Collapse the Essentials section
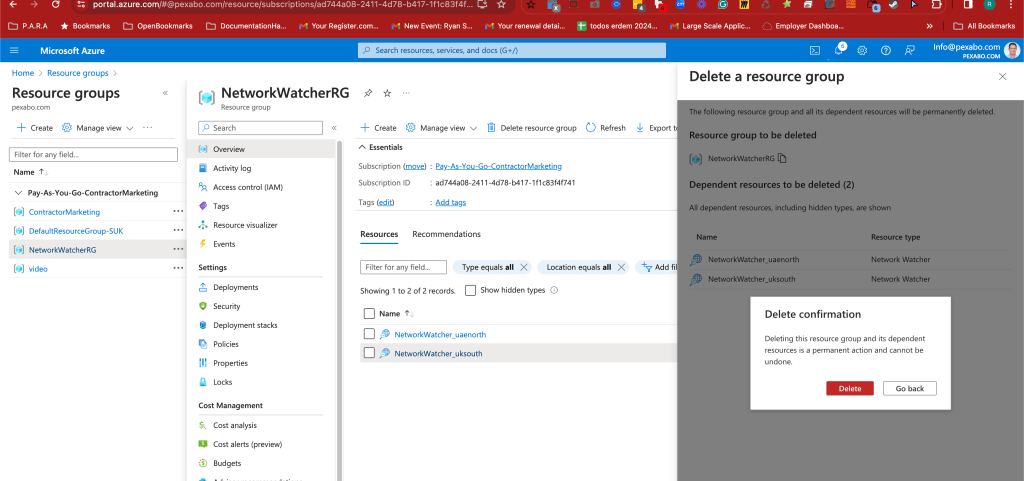The height and width of the screenshot is (481, 1024). coord(381,147)
